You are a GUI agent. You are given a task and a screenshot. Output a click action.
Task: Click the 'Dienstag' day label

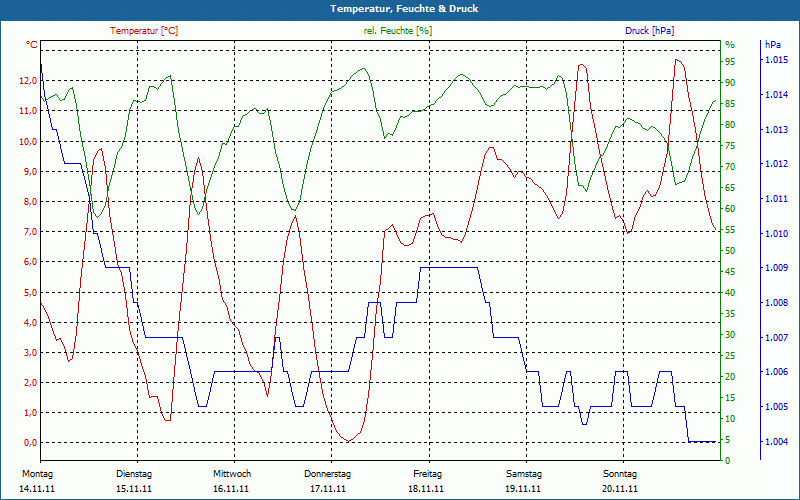(x=134, y=473)
